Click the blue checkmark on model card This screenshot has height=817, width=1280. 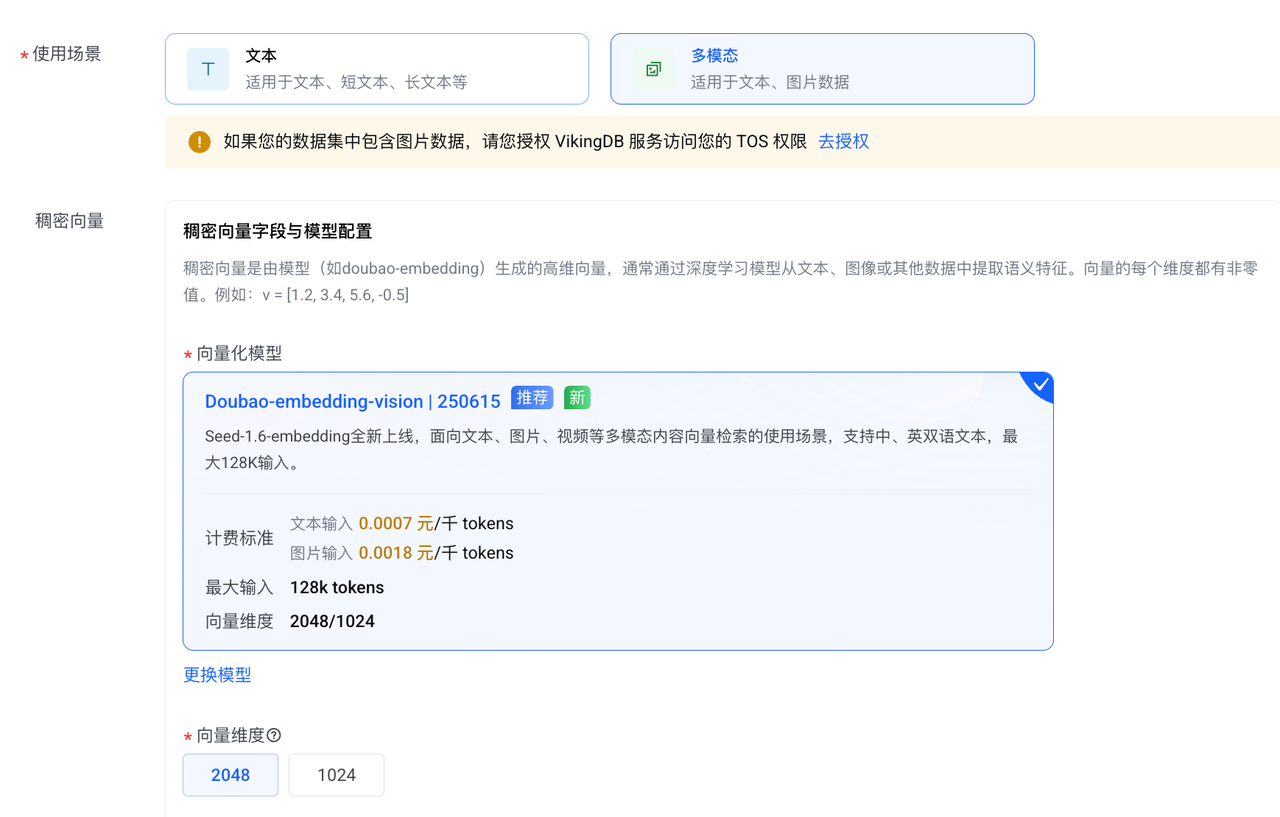point(1040,384)
